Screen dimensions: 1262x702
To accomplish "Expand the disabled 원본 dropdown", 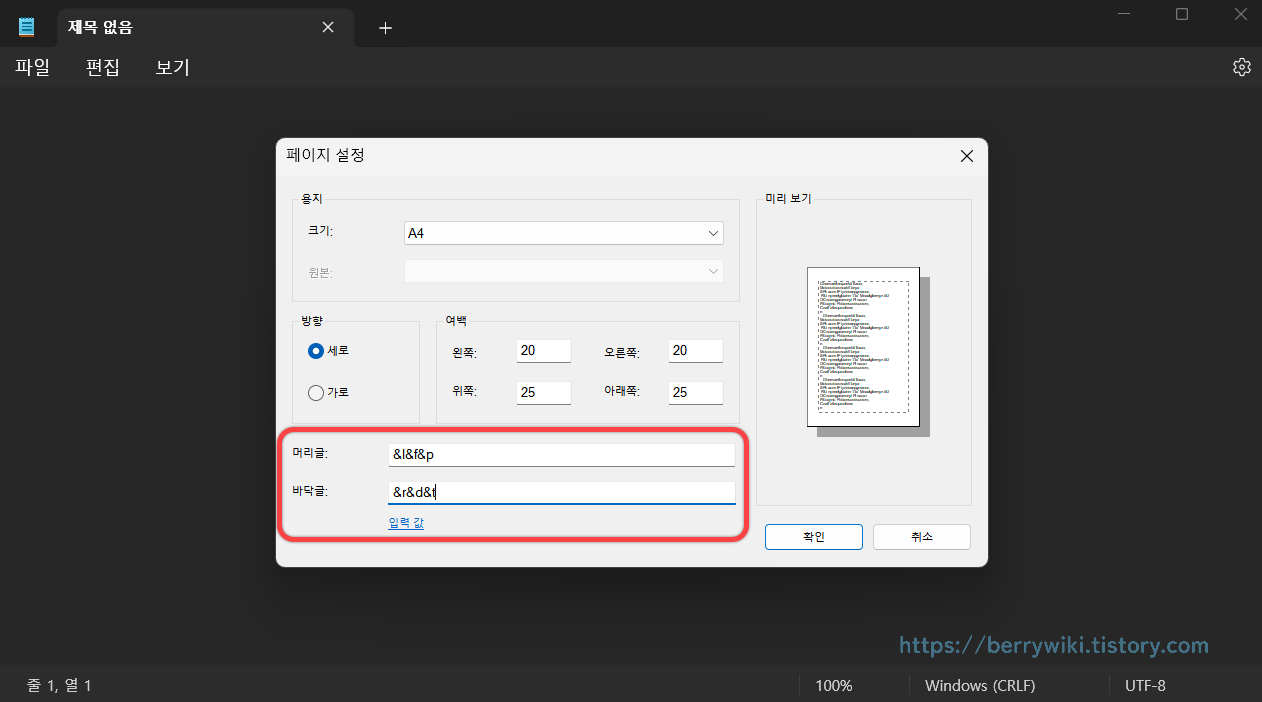I will click(563, 271).
